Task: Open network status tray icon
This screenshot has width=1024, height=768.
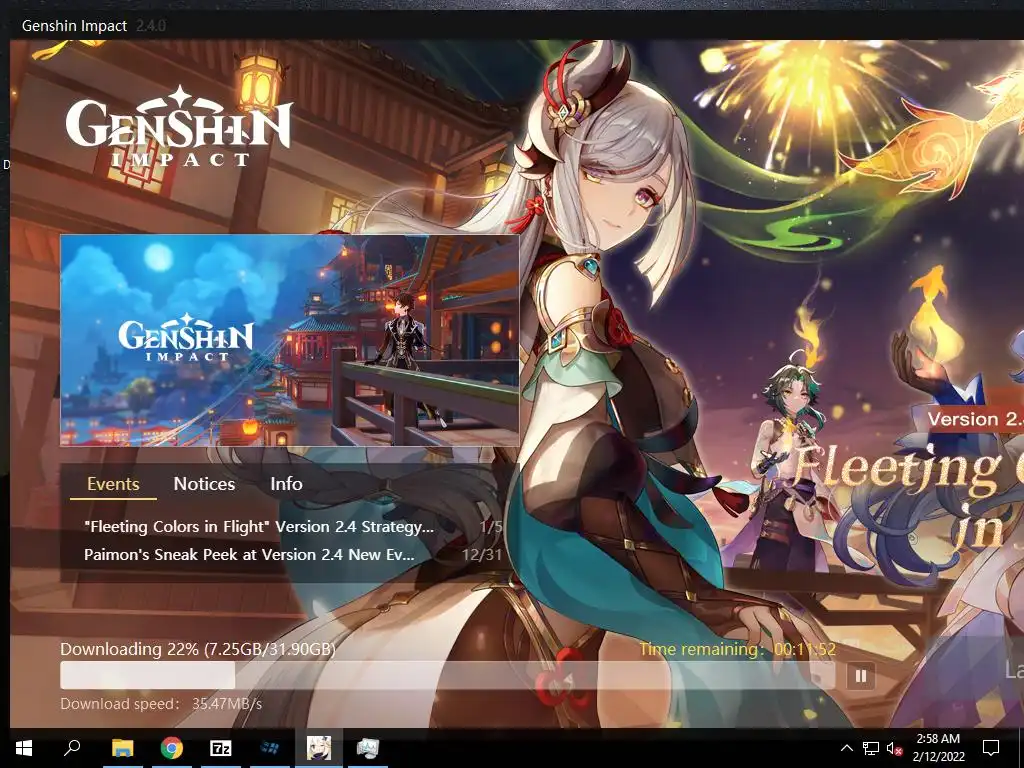Action: tap(871, 748)
